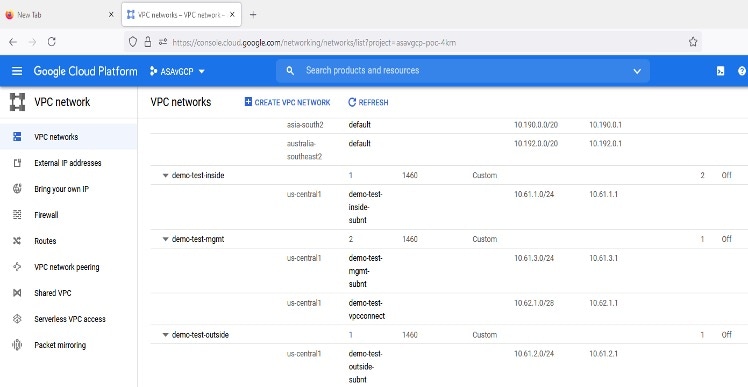
Task: Click the Firewall sidebar icon
Action: click(x=17, y=215)
